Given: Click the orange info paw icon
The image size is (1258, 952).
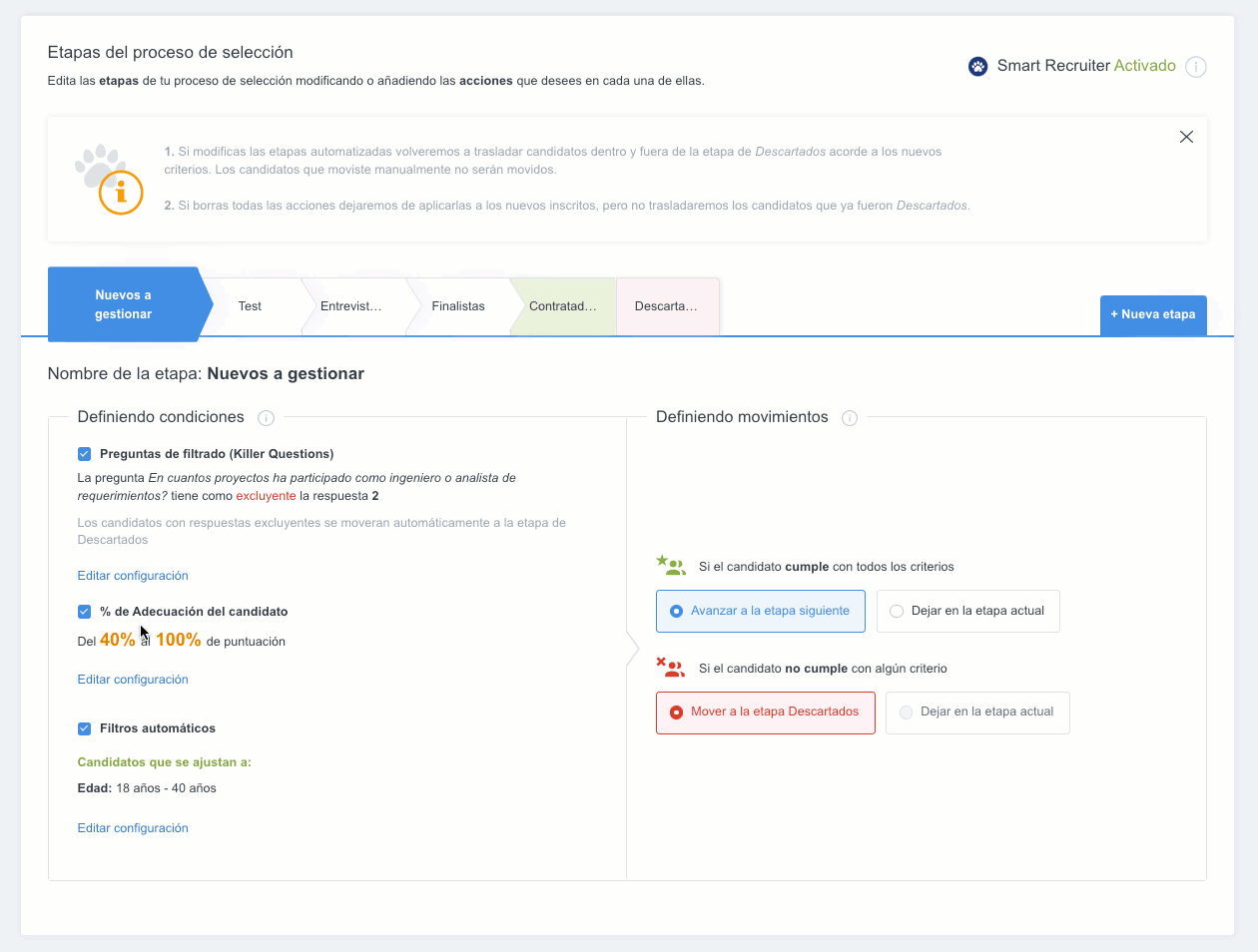Looking at the screenshot, I should [110, 180].
